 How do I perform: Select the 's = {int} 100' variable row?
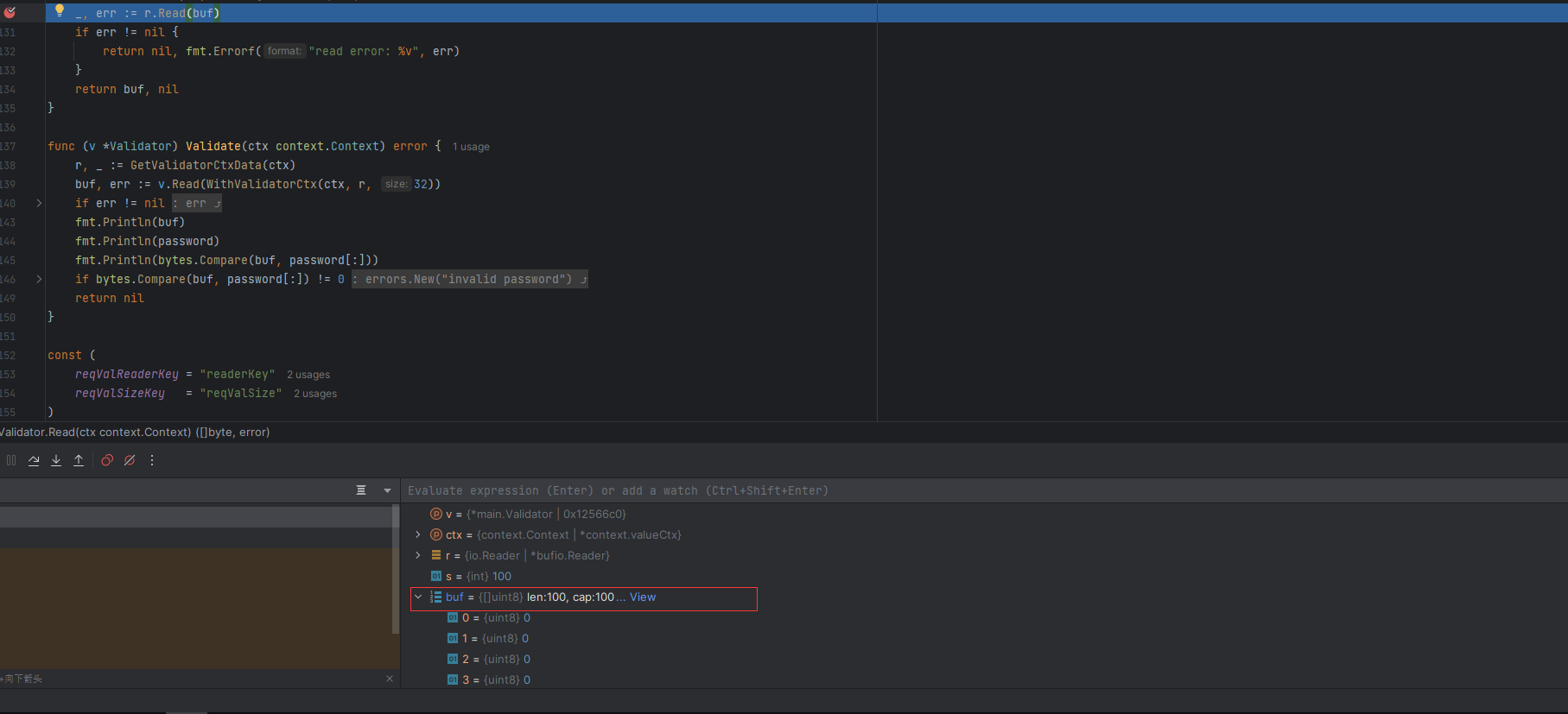point(984,576)
